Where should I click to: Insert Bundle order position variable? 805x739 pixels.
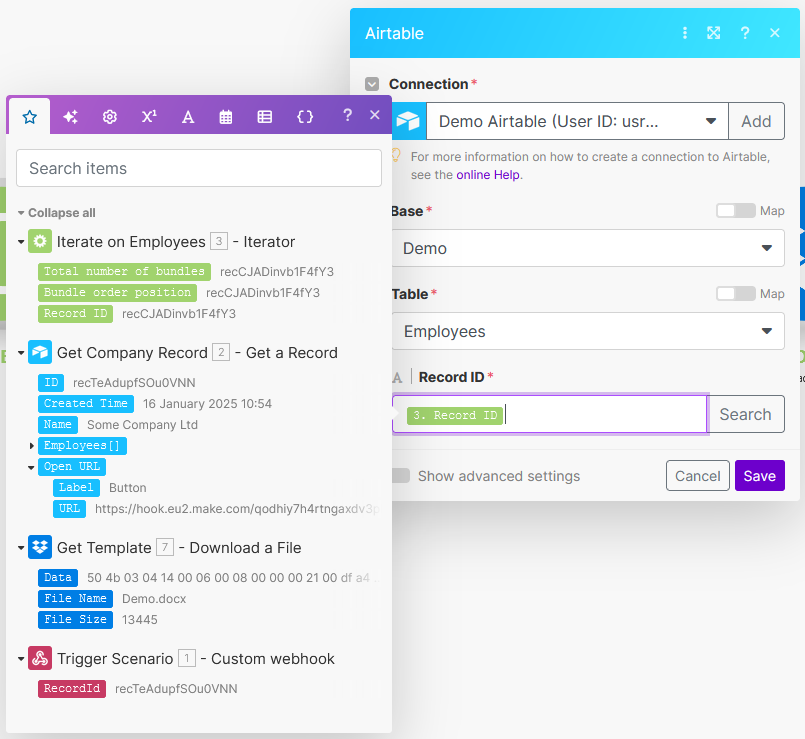click(x=117, y=292)
